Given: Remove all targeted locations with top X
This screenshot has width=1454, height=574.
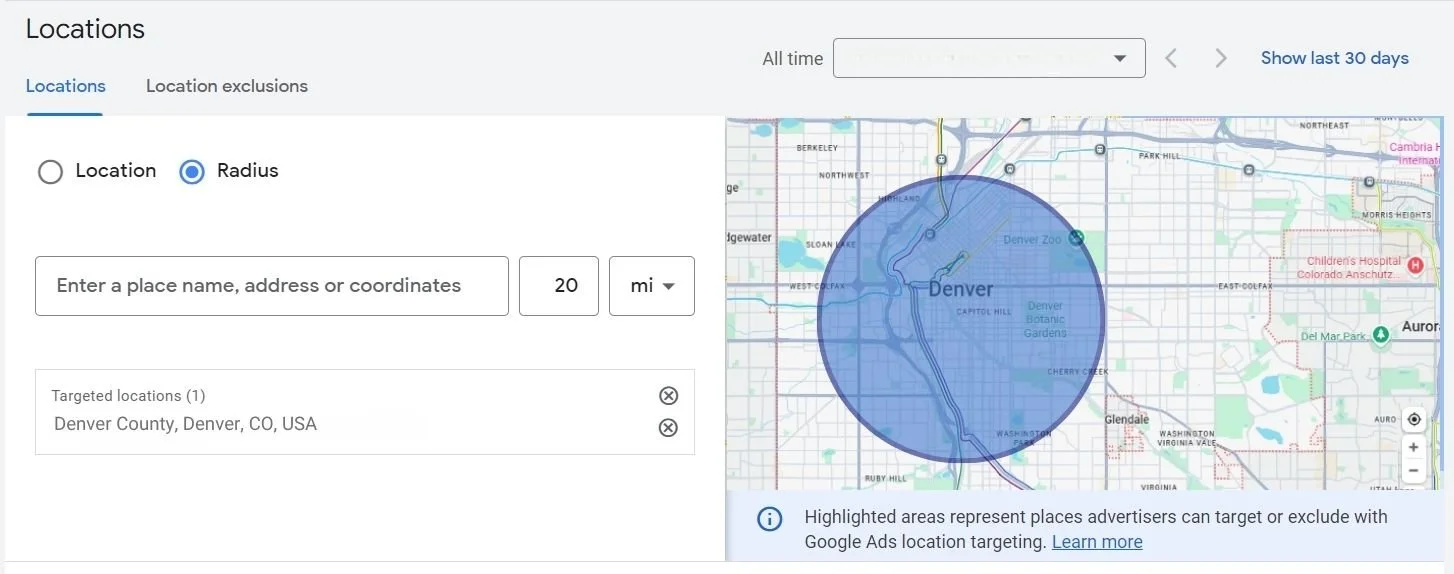Looking at the screenshot, I should tap(669, 395).
